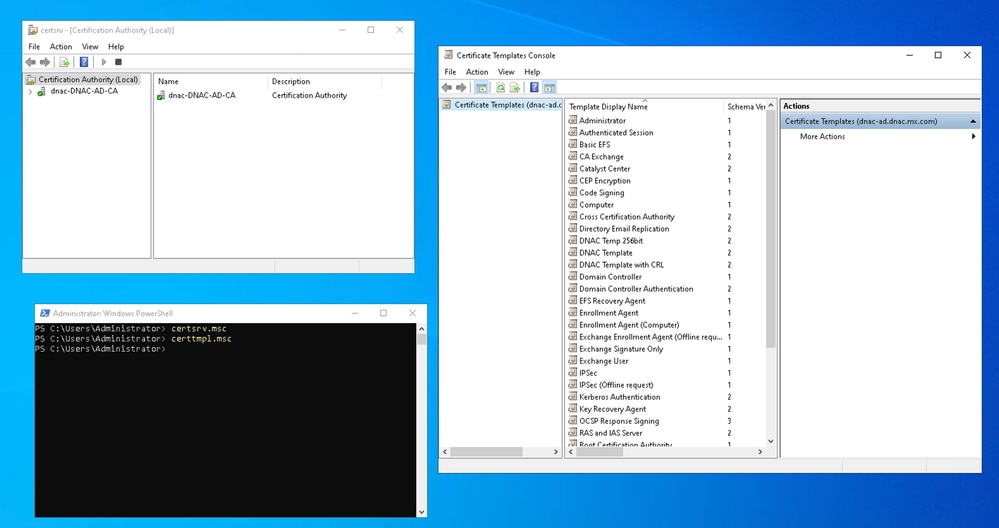The height and width of the screenshot is (528, 999).
Task: Collapse Certificate Templates section in Actions pane
Action: coord(973,122)
